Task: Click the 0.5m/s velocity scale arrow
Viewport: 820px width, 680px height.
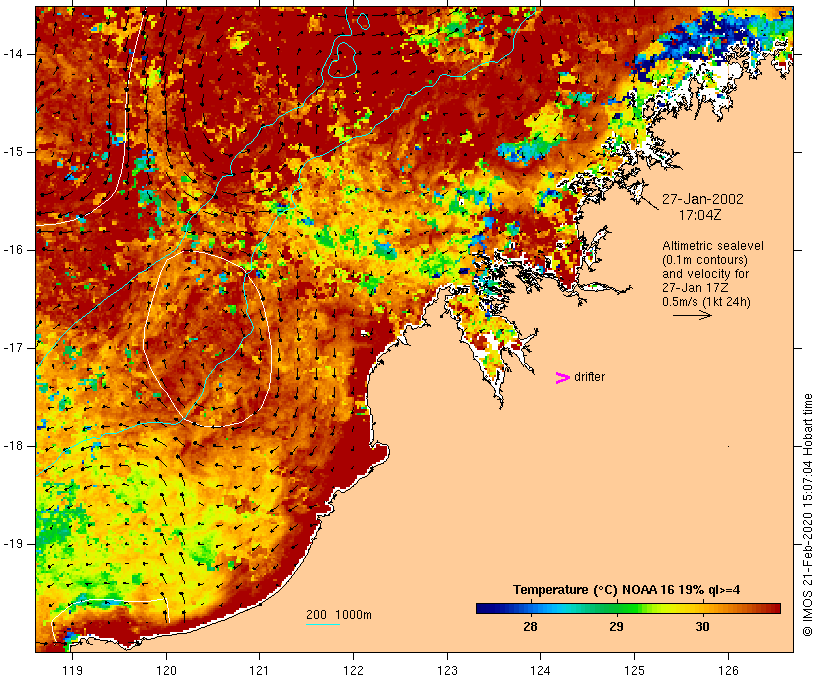Action: click(x=692, y=315)
